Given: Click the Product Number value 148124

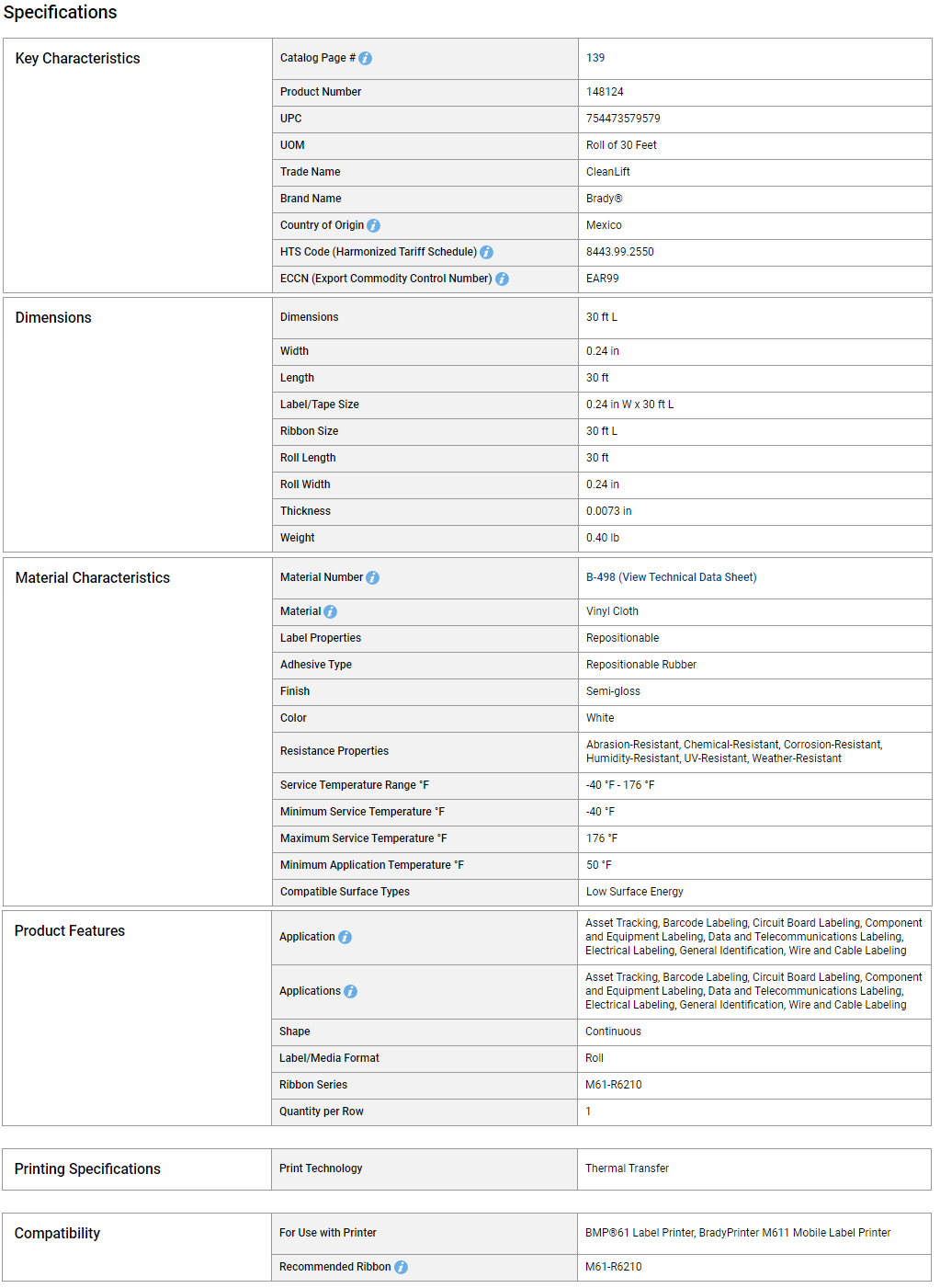Looking at the screenshot, I should (x=605, y=92).
